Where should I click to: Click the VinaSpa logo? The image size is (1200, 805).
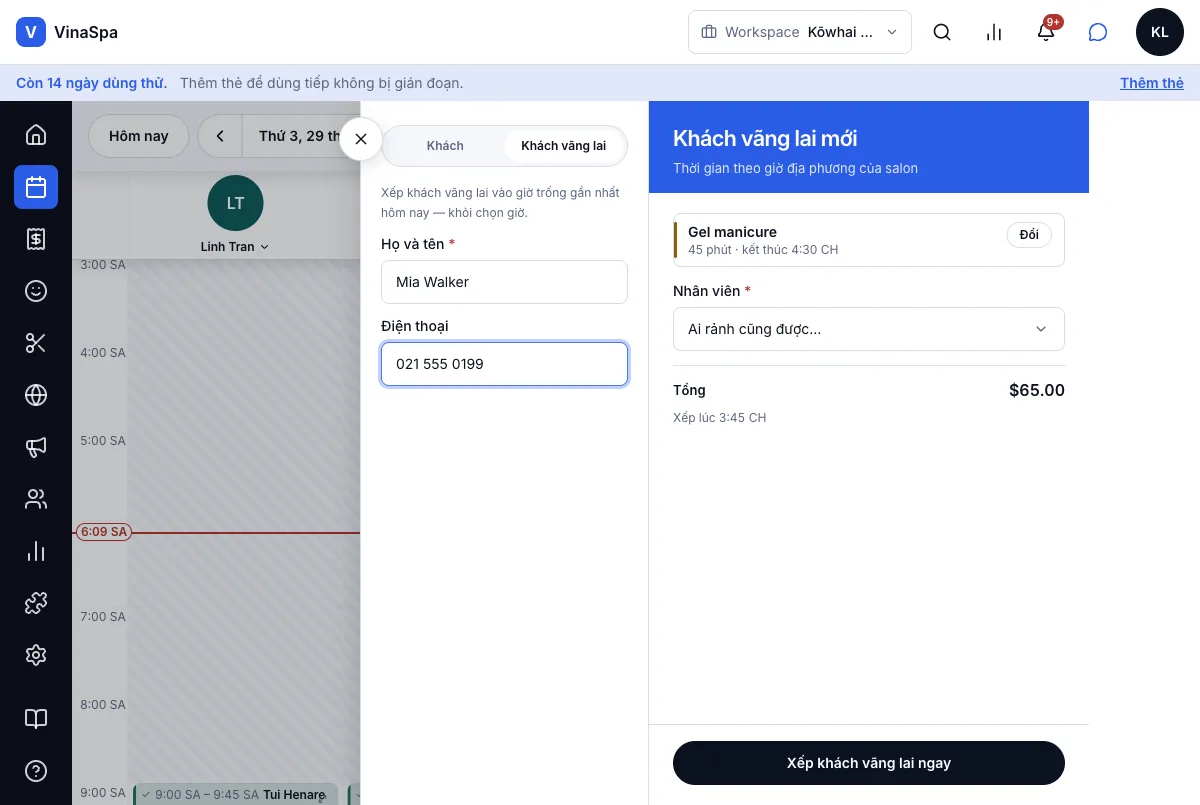(x=67, y=32)
